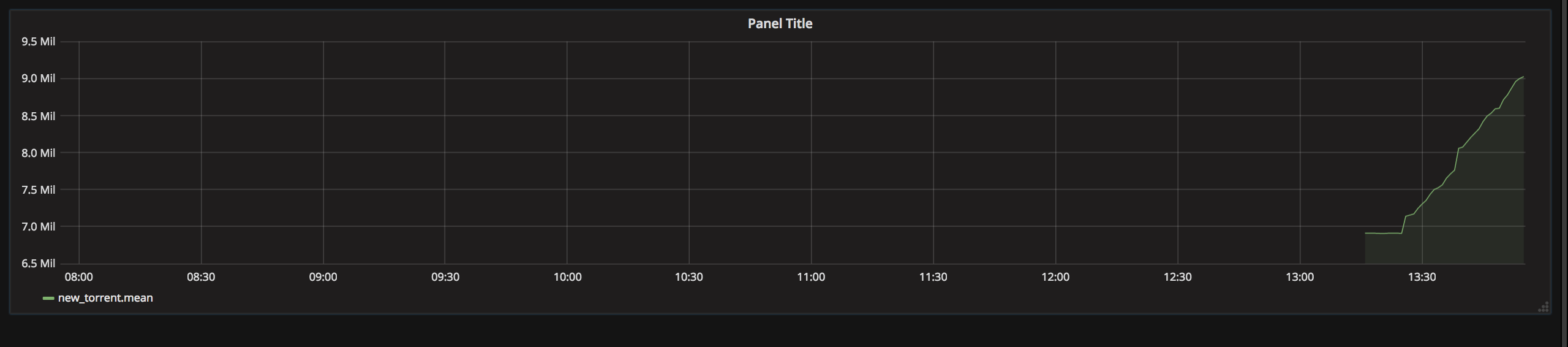Click the 11:00 time axis label

(810, 277)
